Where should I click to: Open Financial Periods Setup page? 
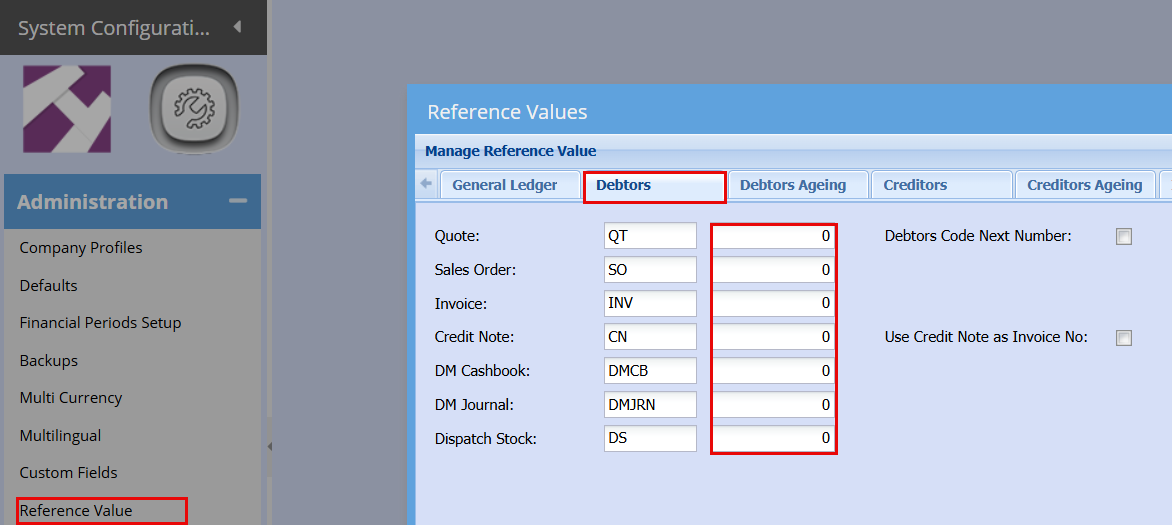click(x=100, y=323)
